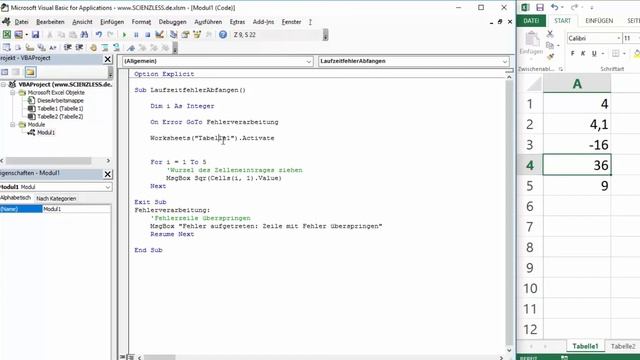This screenshot has width=640, height=360.
Task: Collapse the Microsoft Excel Objekte folder
Action: (13, 93)
